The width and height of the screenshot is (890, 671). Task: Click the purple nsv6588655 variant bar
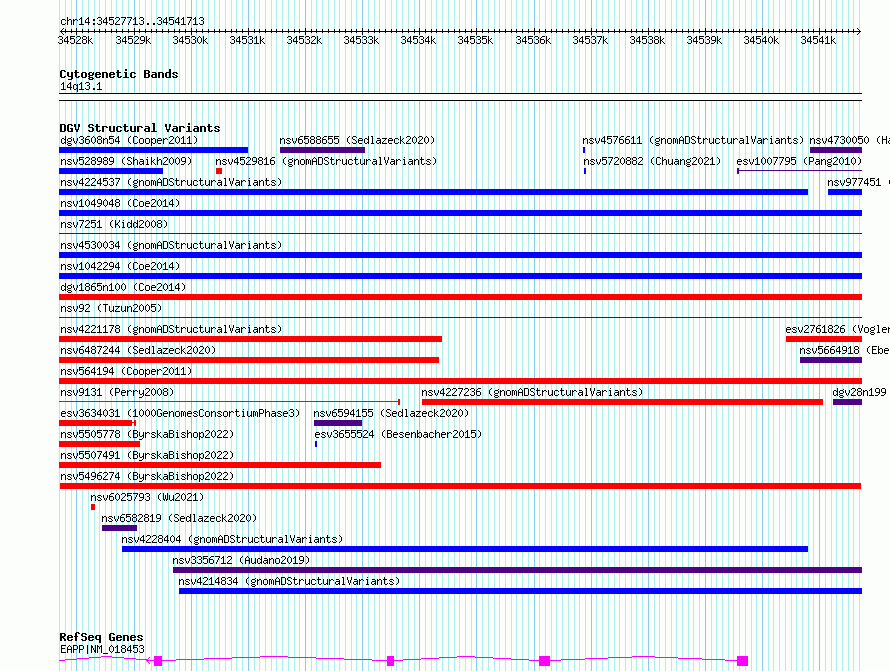322,150
